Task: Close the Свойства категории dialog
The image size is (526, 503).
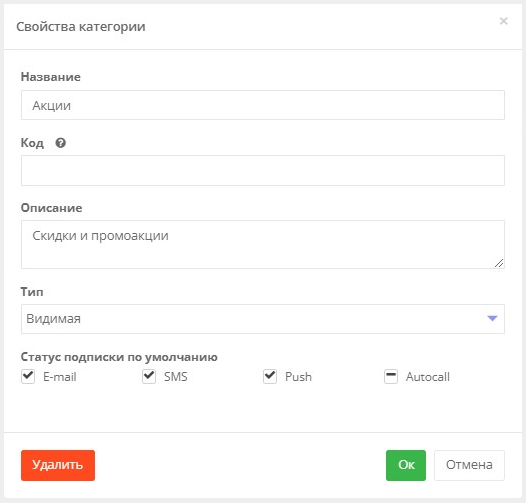Action: (x=503, y=21)
